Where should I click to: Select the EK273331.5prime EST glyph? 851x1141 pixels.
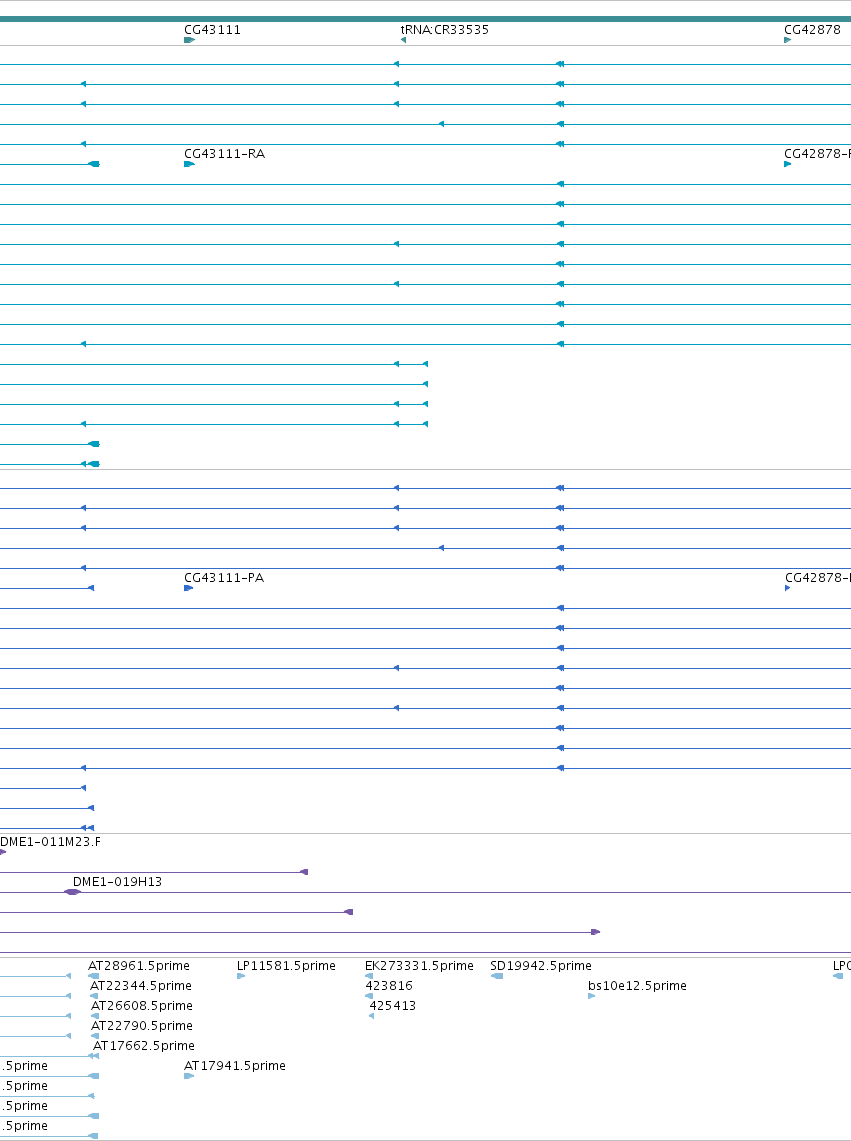(x=369, y=977)
